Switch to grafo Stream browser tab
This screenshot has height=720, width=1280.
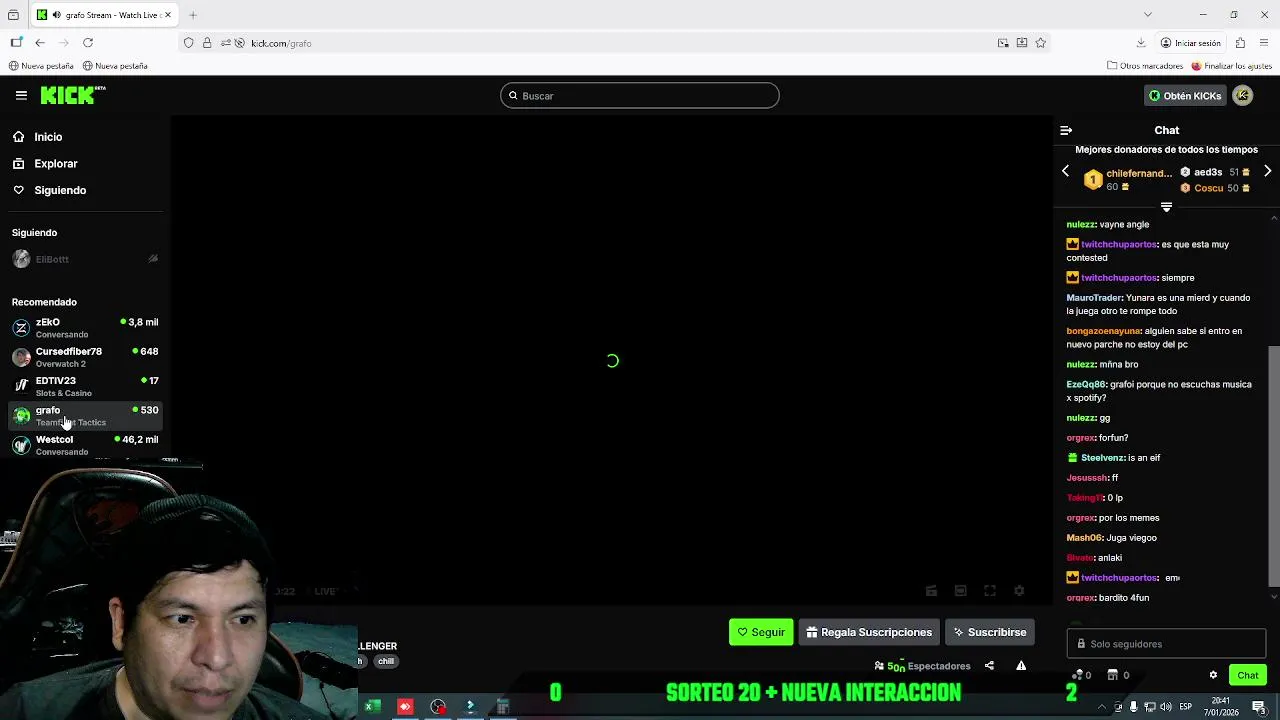[x=105, y=15]
